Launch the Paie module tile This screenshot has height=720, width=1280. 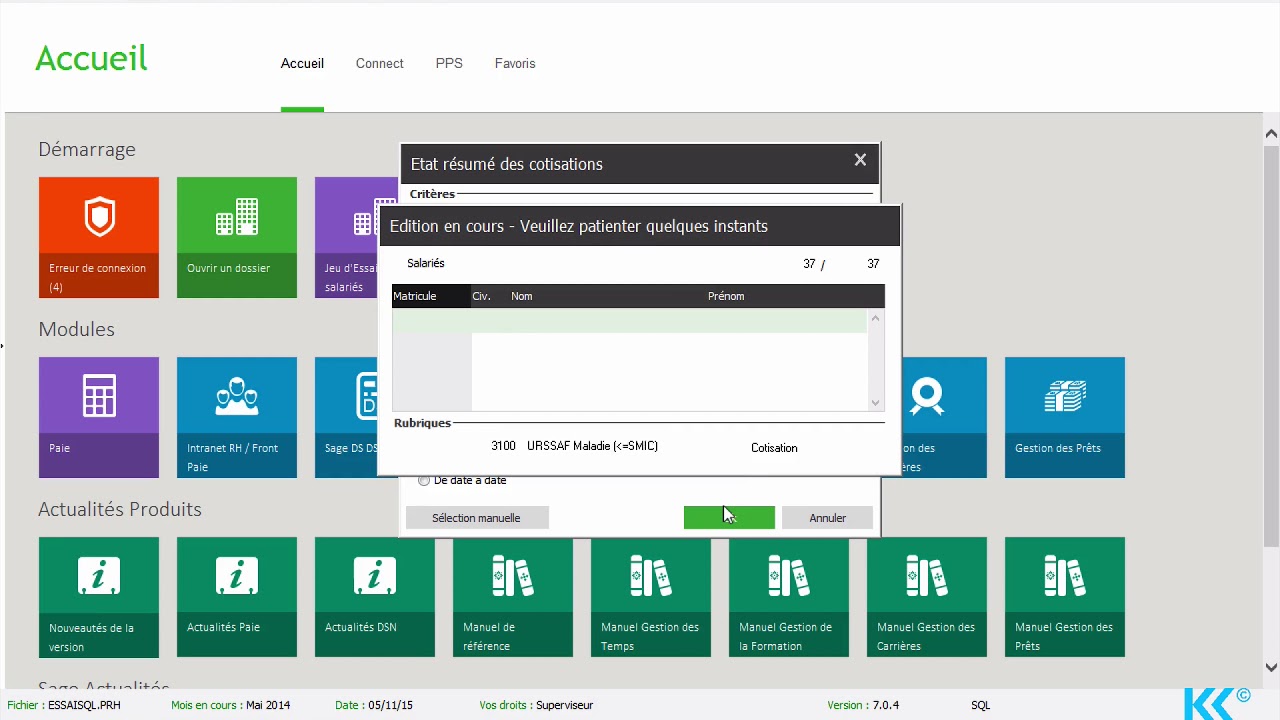point(98,417)
